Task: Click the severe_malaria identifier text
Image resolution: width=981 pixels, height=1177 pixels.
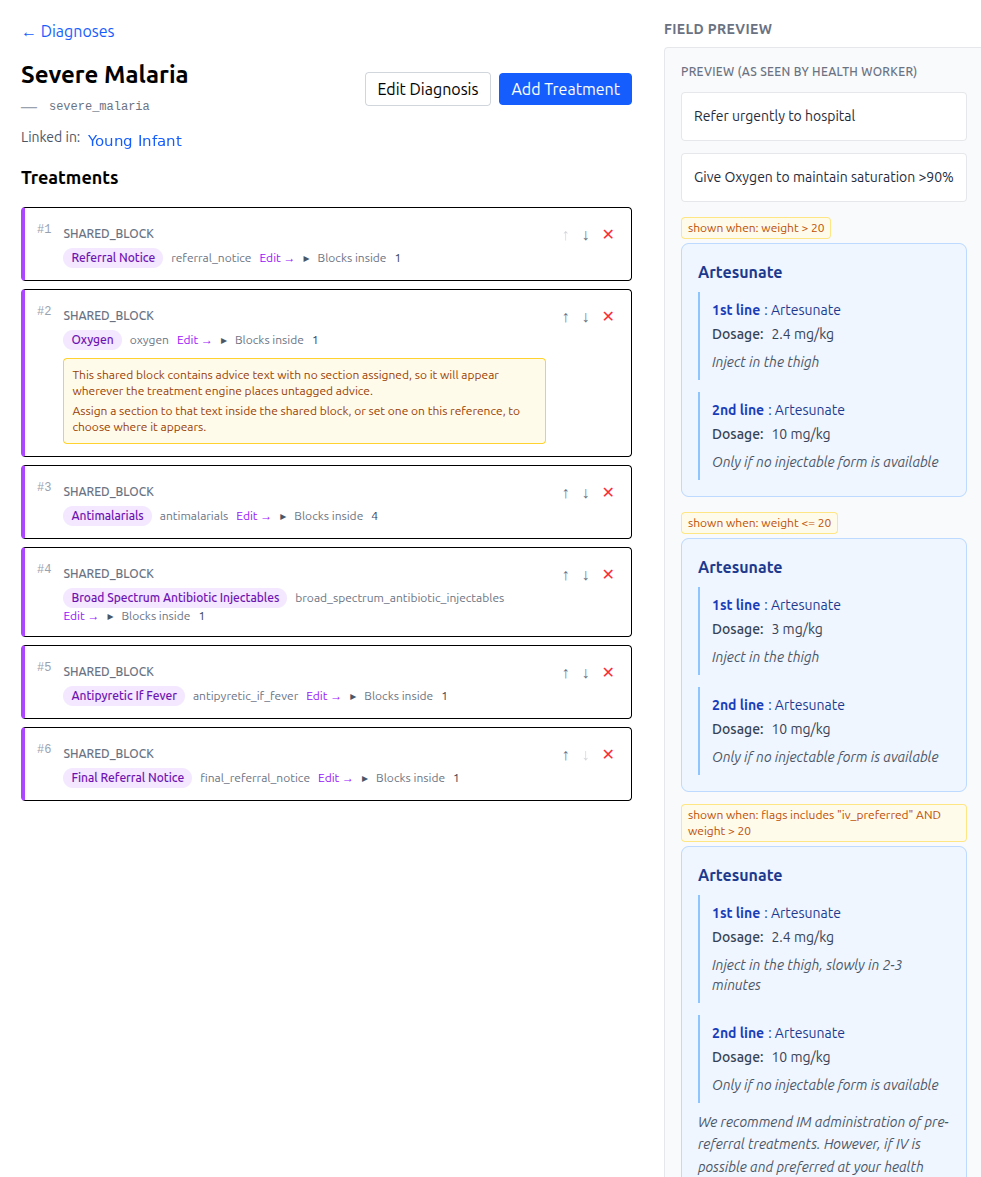Action: tap(99, 107)
